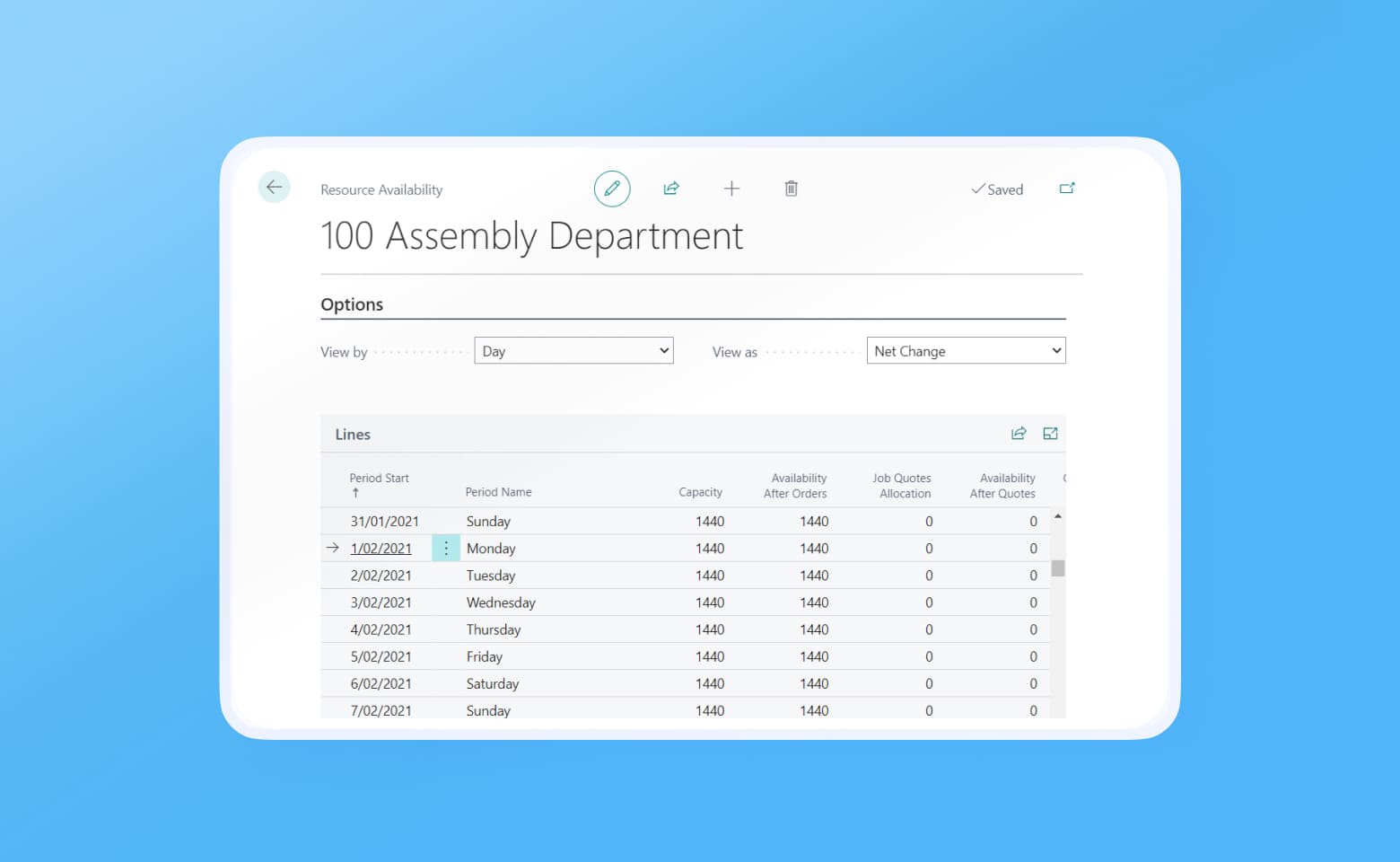Click Availability After Quotes column header
The image size is (1400, 862).
pyautogui.click(x=1002, y=486)
